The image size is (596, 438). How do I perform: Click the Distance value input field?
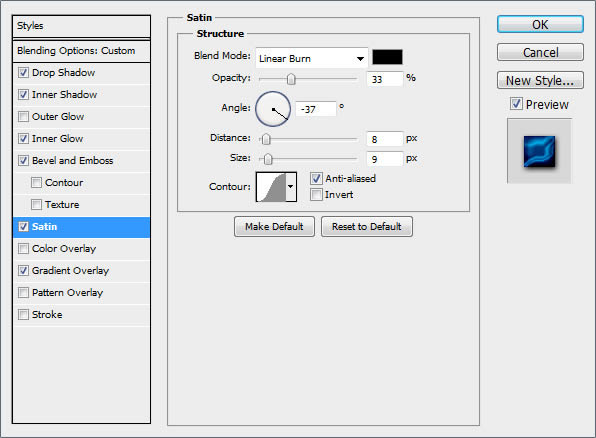click(384, 139)
